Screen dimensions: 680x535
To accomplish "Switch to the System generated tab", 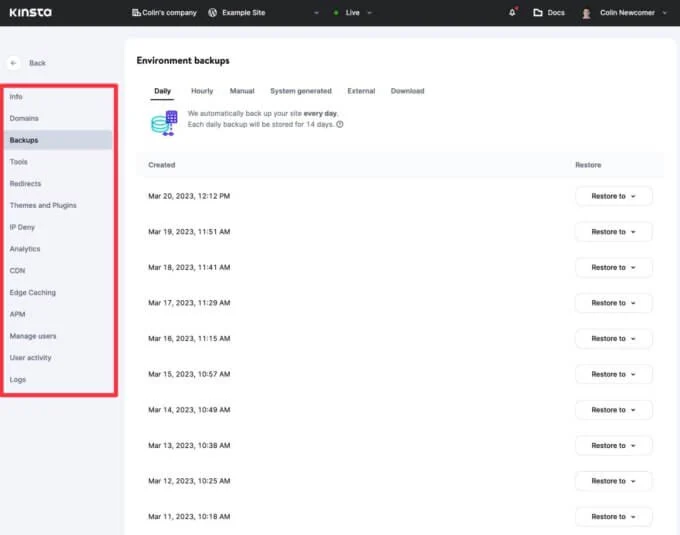I will [x=300, y=91].
